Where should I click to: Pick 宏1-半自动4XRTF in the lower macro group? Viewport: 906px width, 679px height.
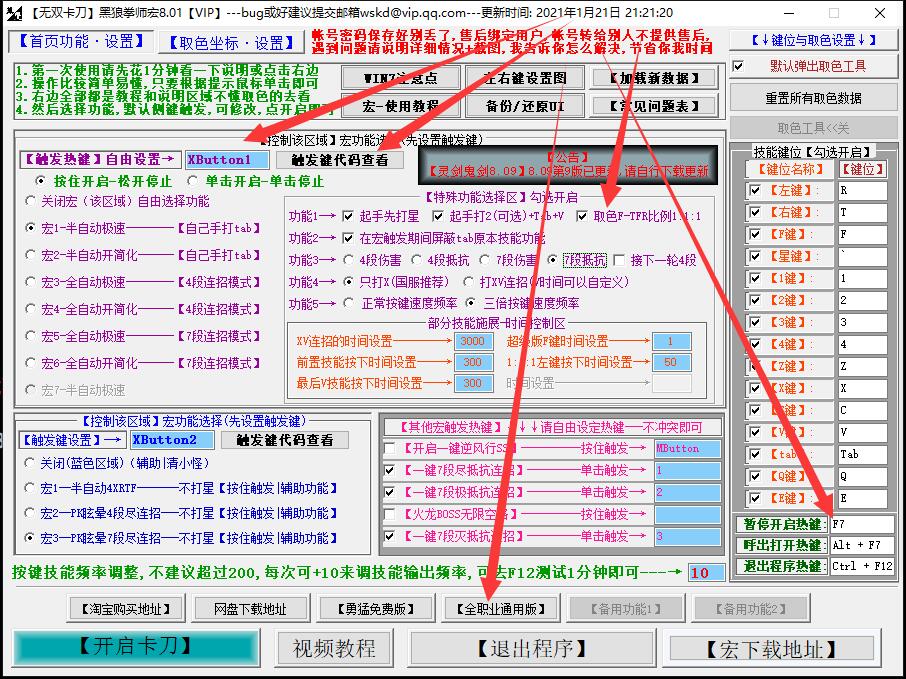point(30,489)
